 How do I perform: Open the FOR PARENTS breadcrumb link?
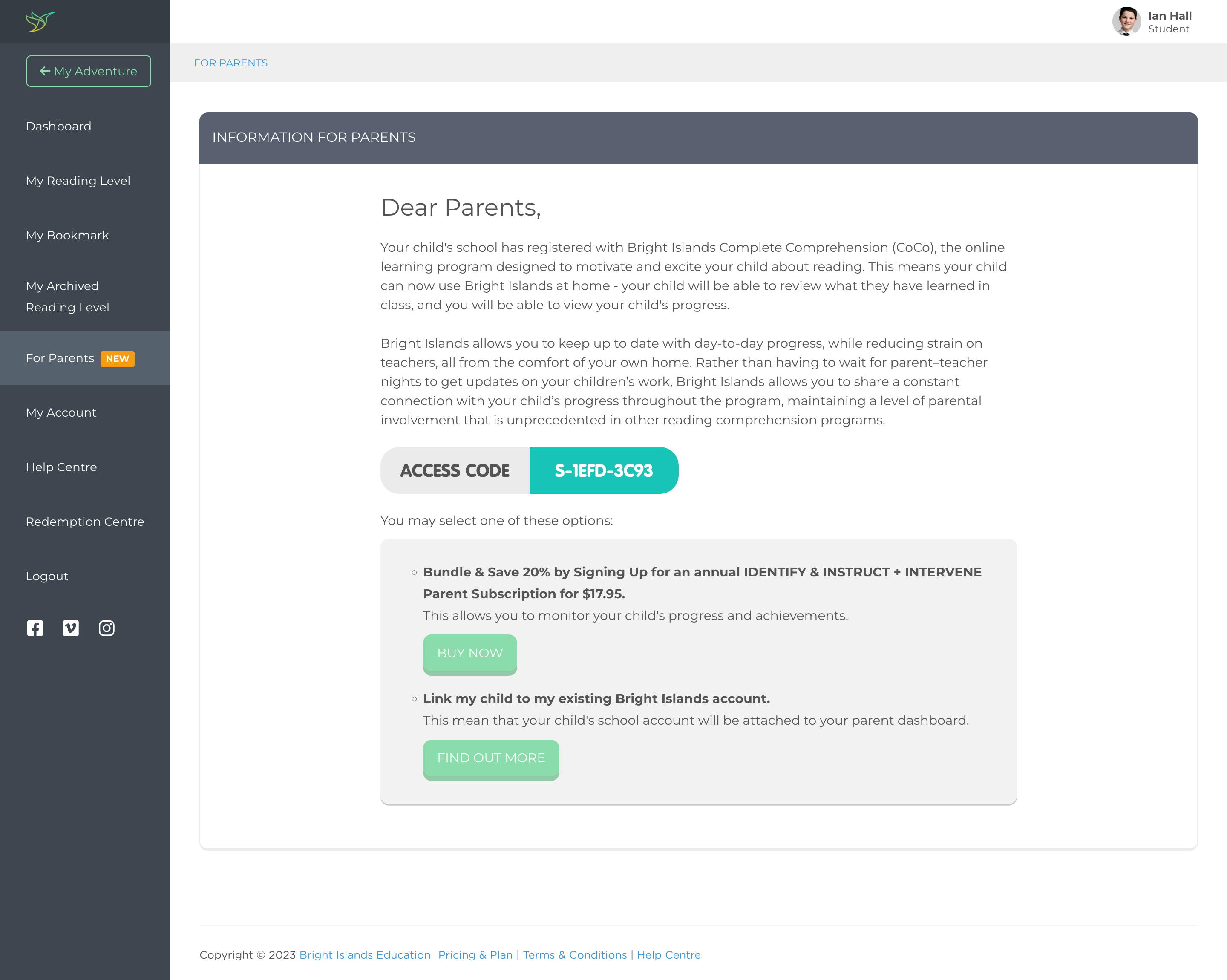231,63
